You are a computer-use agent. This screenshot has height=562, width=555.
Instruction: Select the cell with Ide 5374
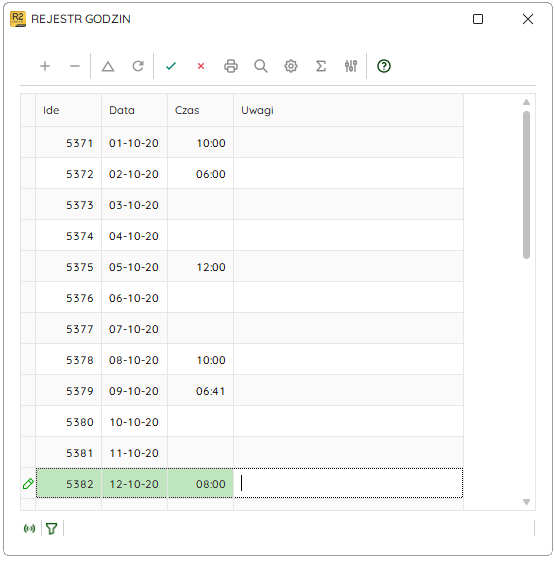click(x=68, y=236)
